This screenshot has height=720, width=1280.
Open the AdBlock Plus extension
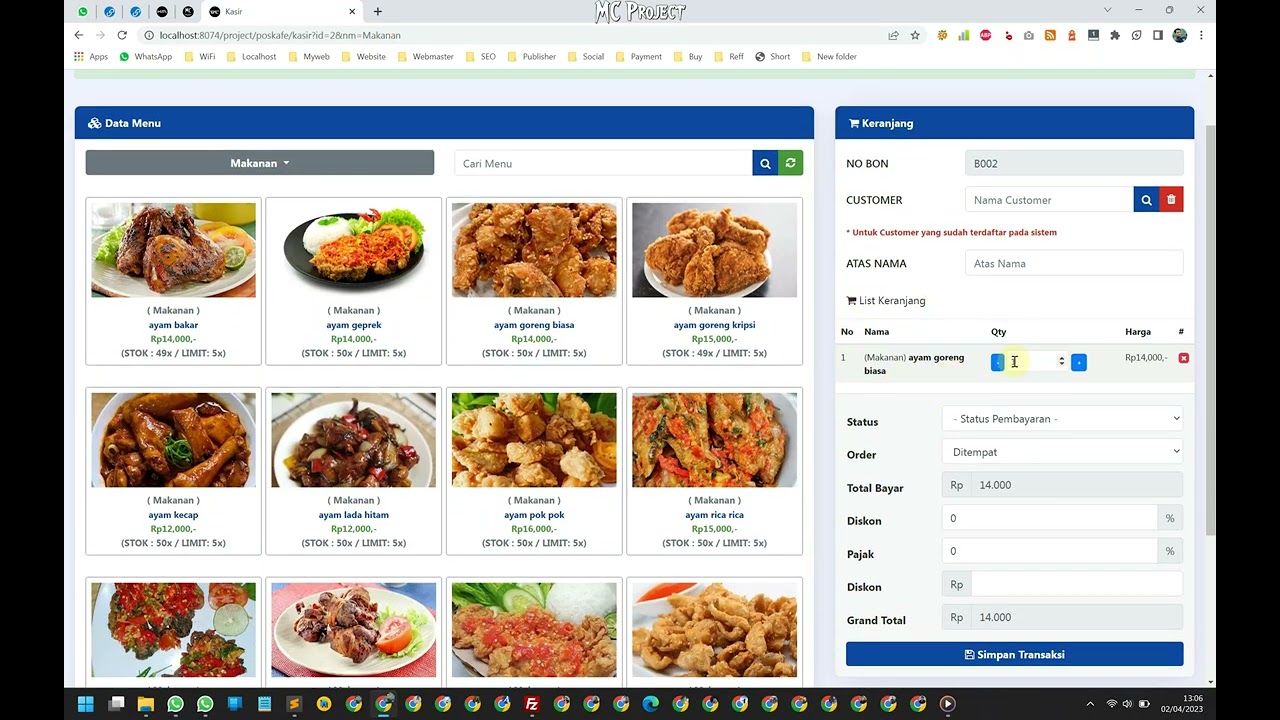[985, 35]
